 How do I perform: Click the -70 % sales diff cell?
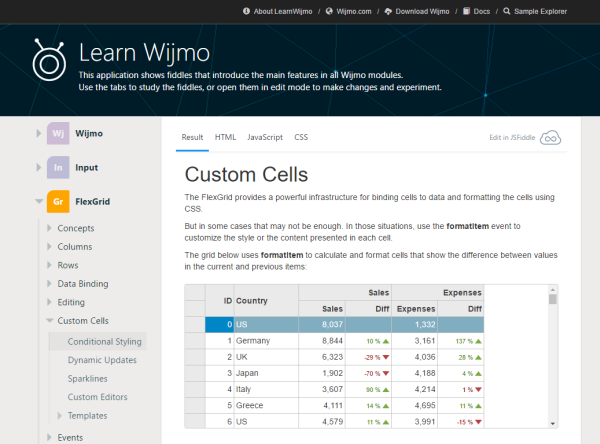tap(368, 373)
